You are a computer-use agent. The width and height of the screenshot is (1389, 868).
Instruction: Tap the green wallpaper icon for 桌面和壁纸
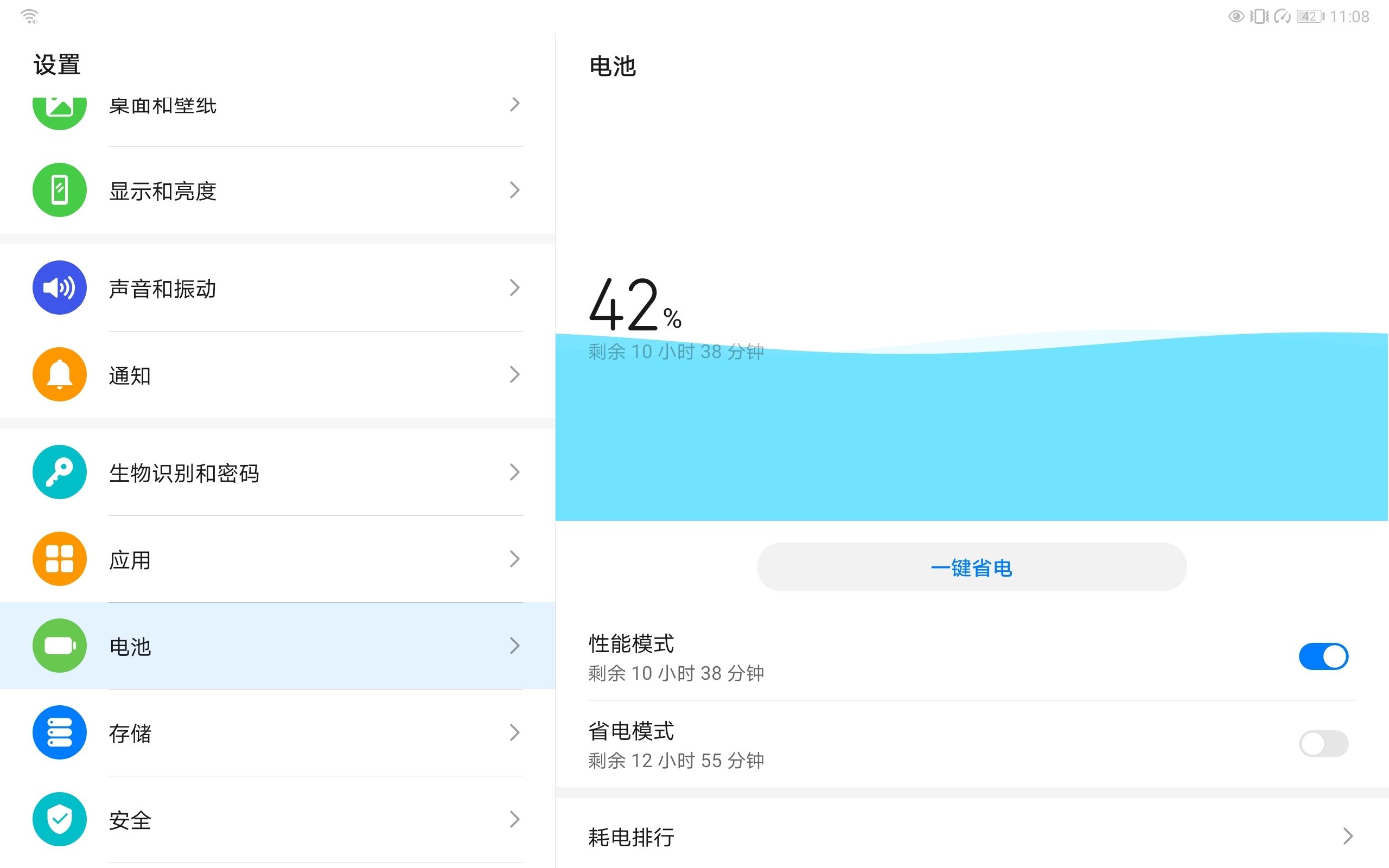pos(60,114)
